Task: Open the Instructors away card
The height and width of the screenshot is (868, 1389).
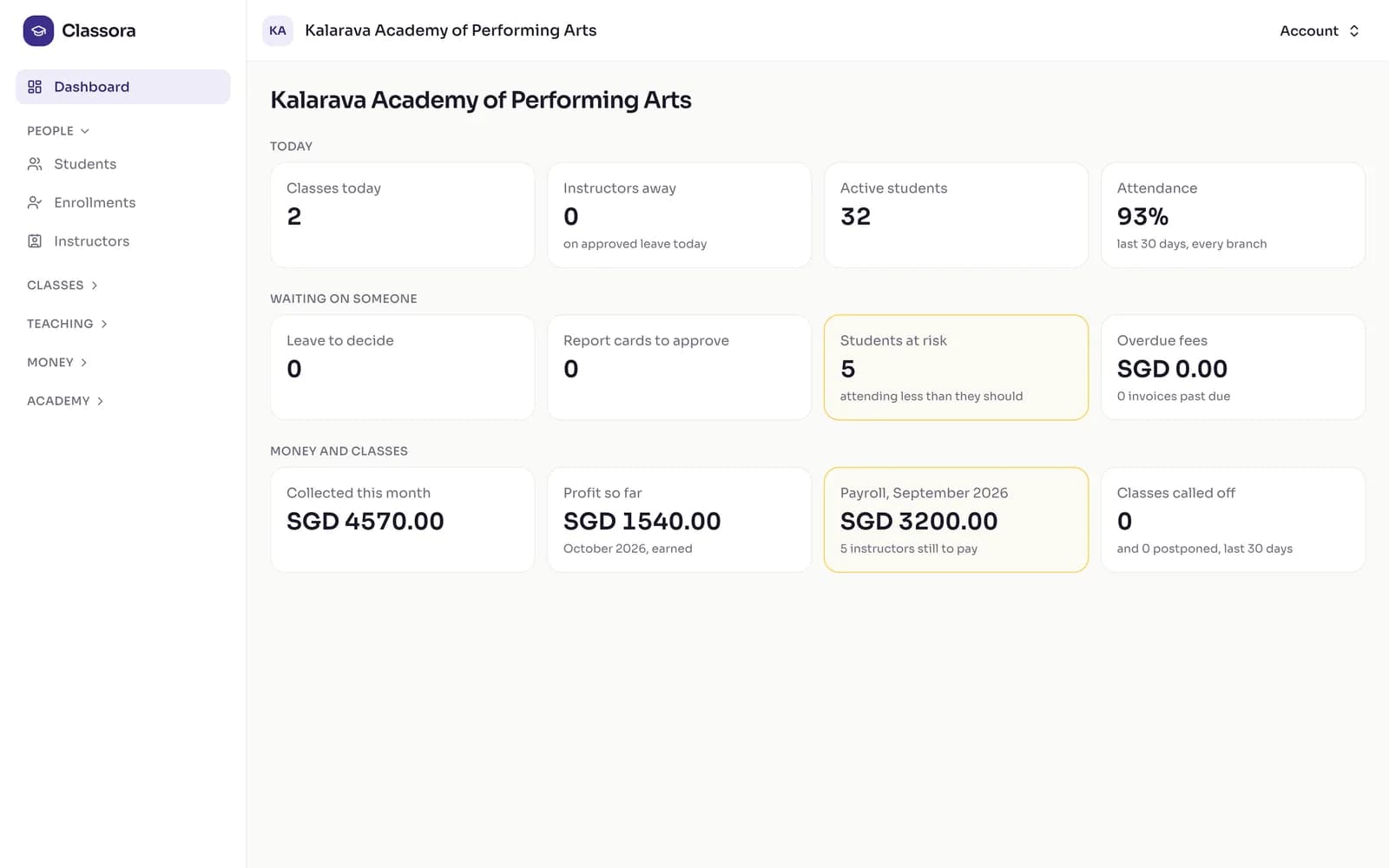Action: [x=679, y=215]
